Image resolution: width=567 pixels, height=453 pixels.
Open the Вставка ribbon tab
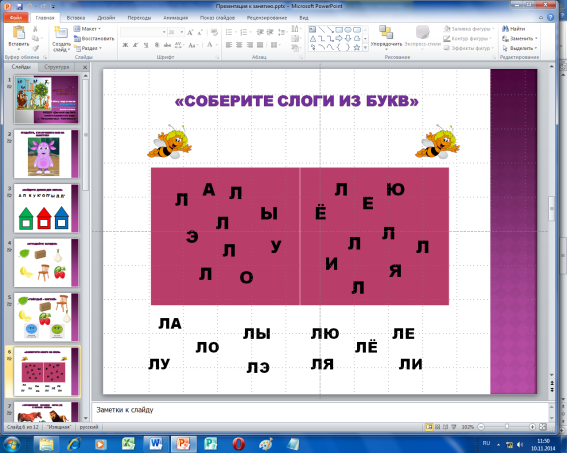tap(76, 17)
